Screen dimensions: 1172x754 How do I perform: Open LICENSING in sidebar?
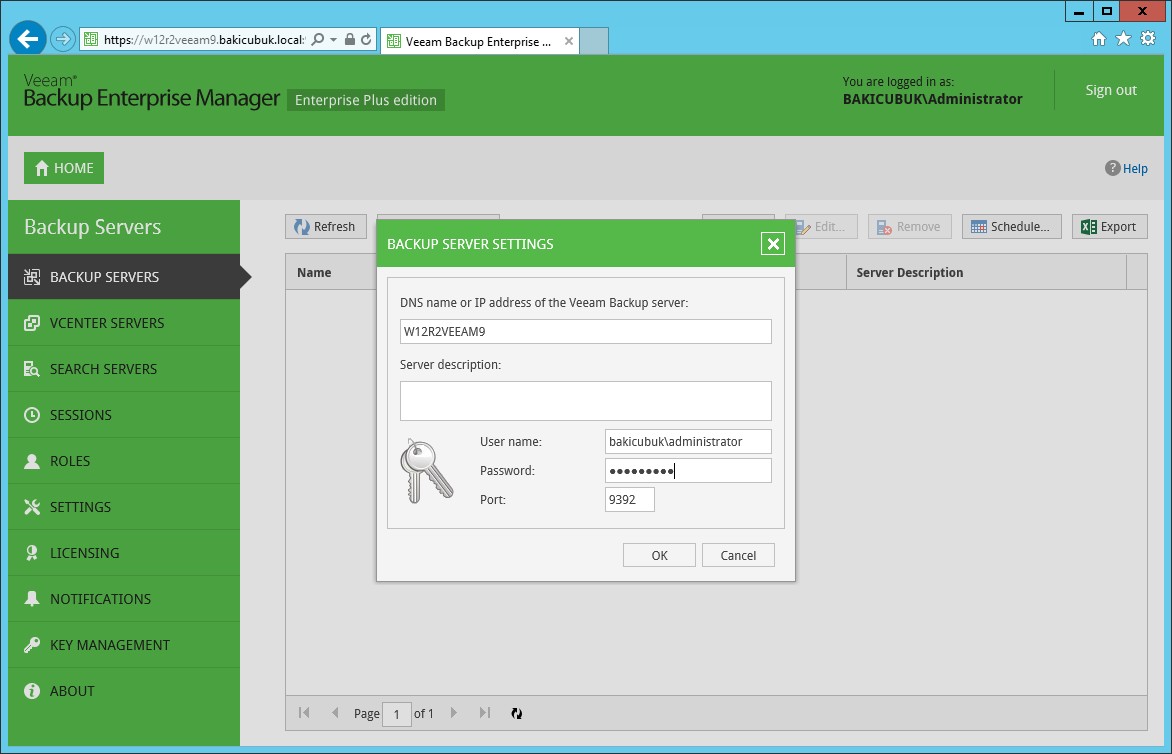pos(124,553)
